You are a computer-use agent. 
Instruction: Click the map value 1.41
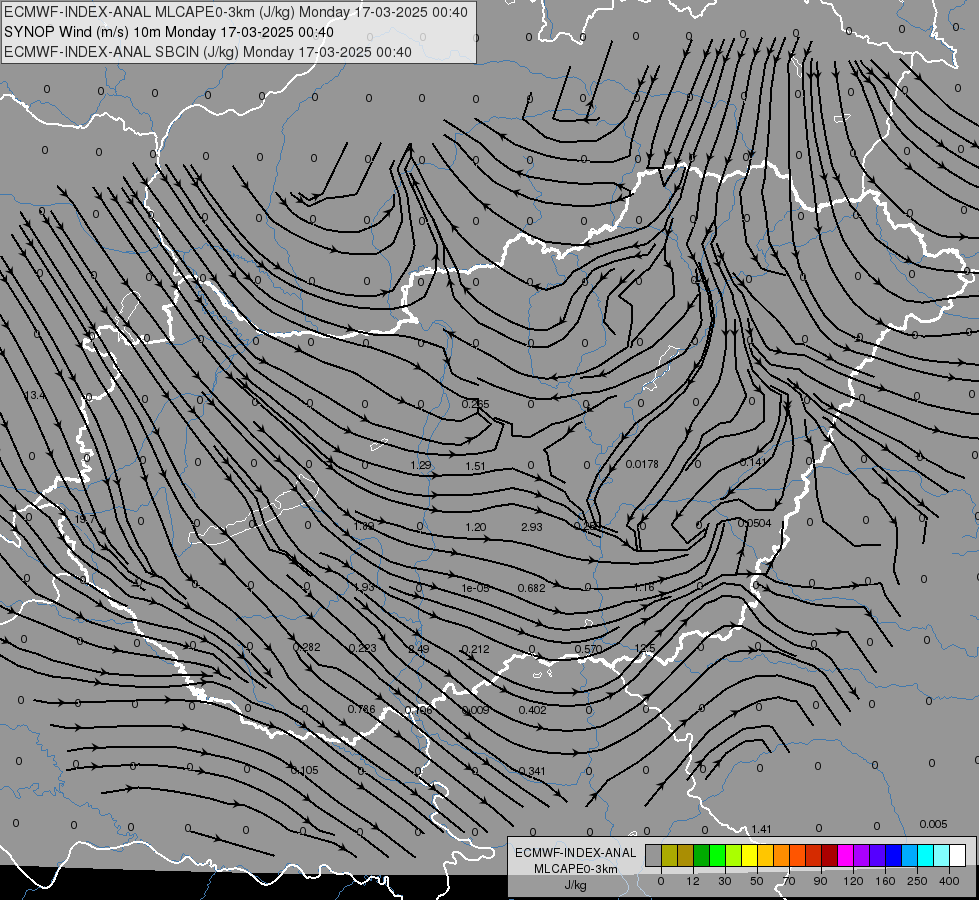(x=761, y=829)
